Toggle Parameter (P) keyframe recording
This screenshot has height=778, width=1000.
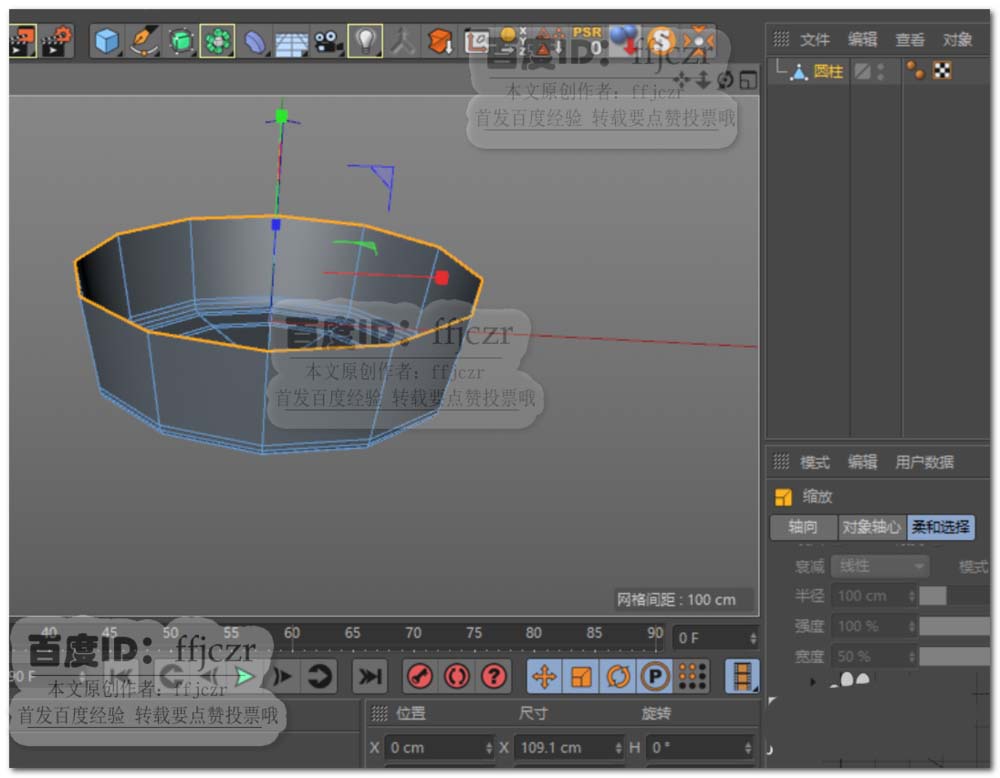tap(654, 676)
